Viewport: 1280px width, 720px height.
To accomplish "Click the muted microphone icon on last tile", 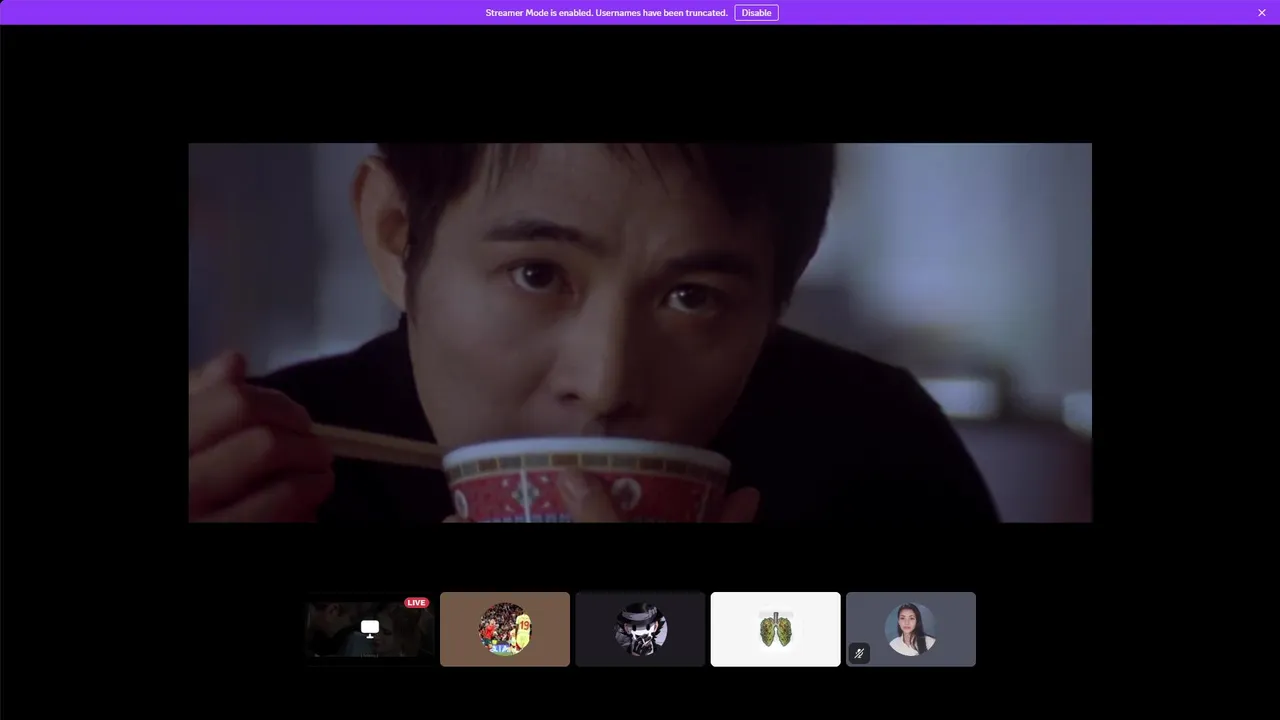I will pos(859,654).
